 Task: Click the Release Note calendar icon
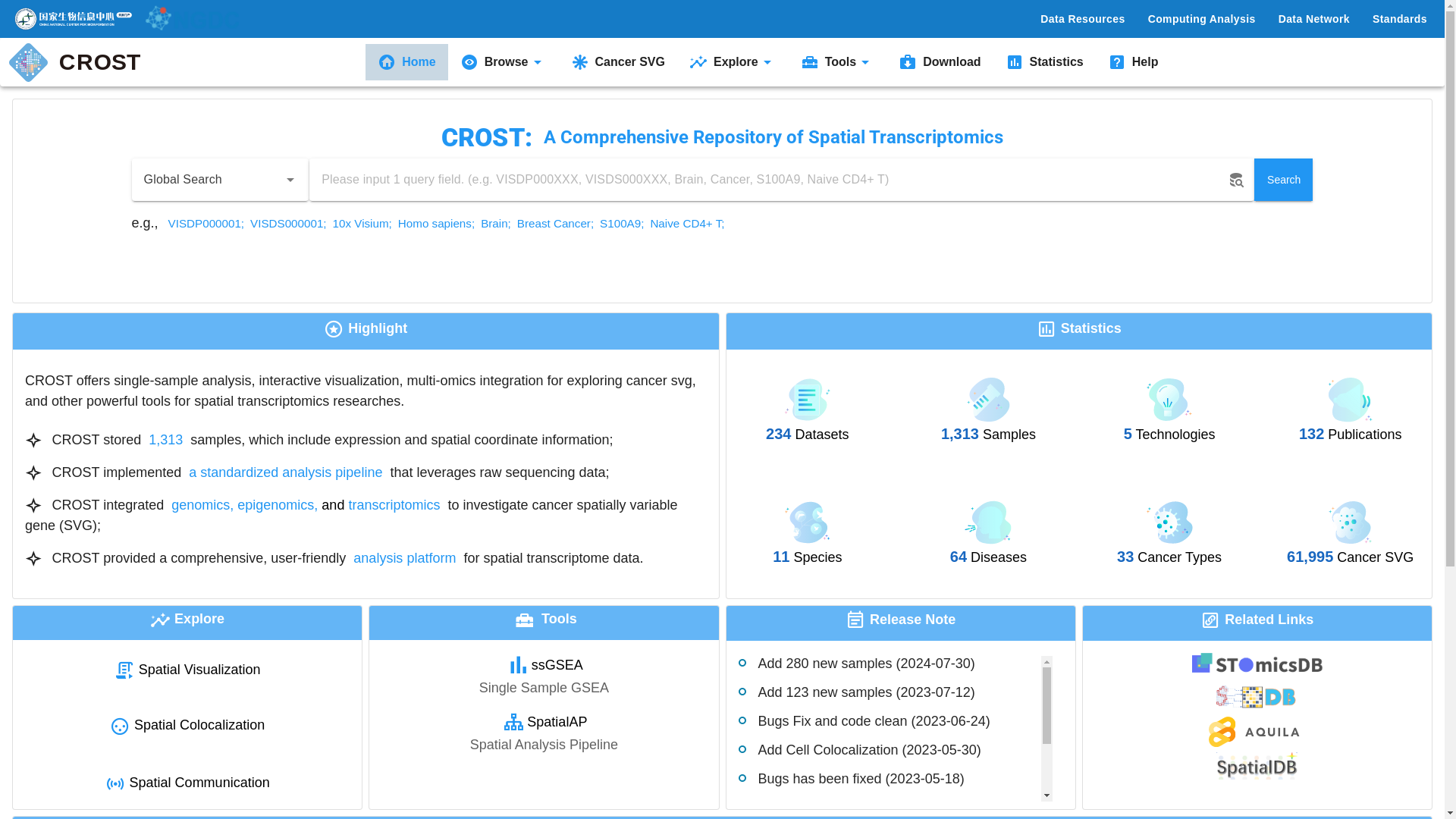tap(855, 620)
